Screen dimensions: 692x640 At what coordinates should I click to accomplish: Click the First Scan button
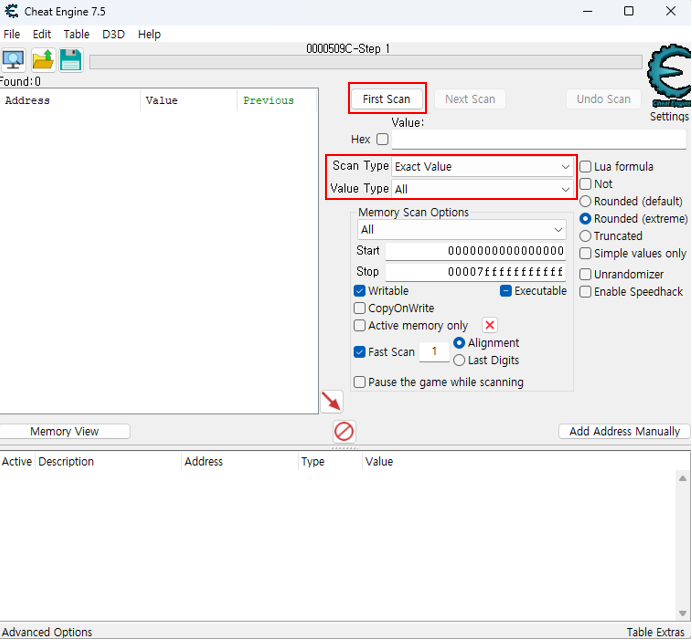[x=387, y=99]
